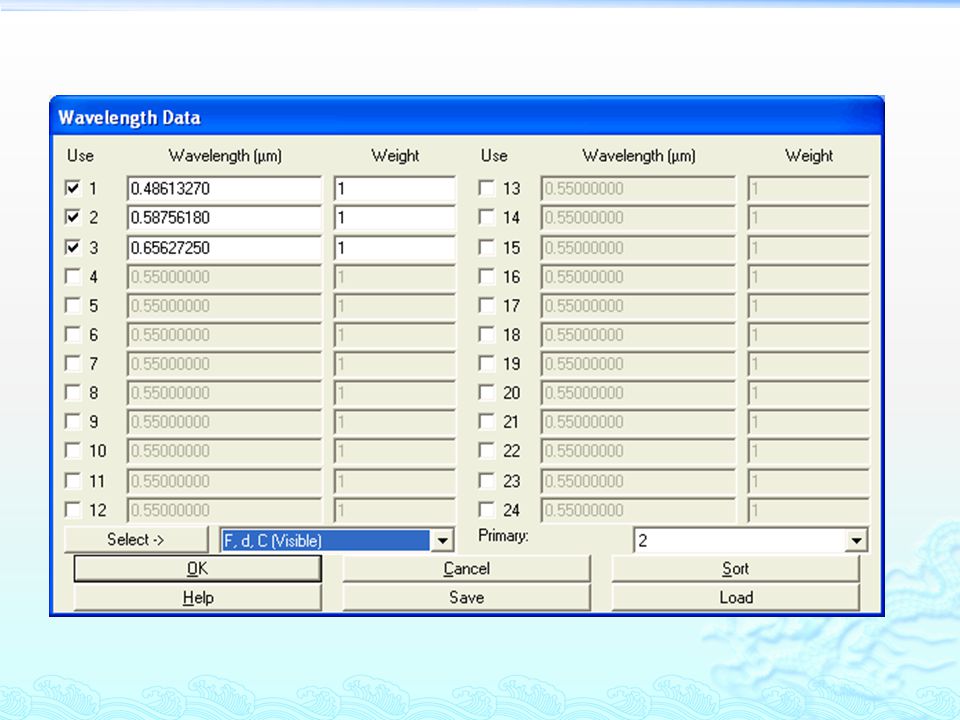Turn on wavelength 21 checkbox
Viewport: 960px width, 720px height.
[x=486, y=421]
